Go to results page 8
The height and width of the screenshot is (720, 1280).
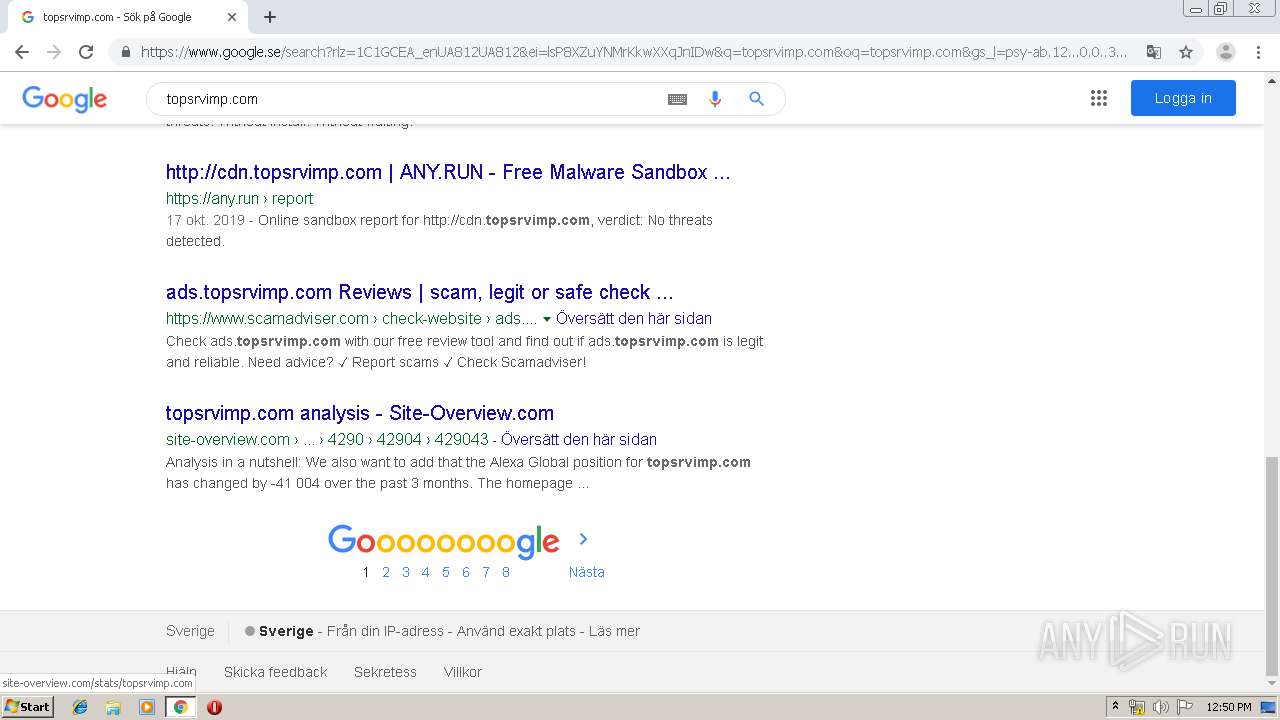coord(506,572)
